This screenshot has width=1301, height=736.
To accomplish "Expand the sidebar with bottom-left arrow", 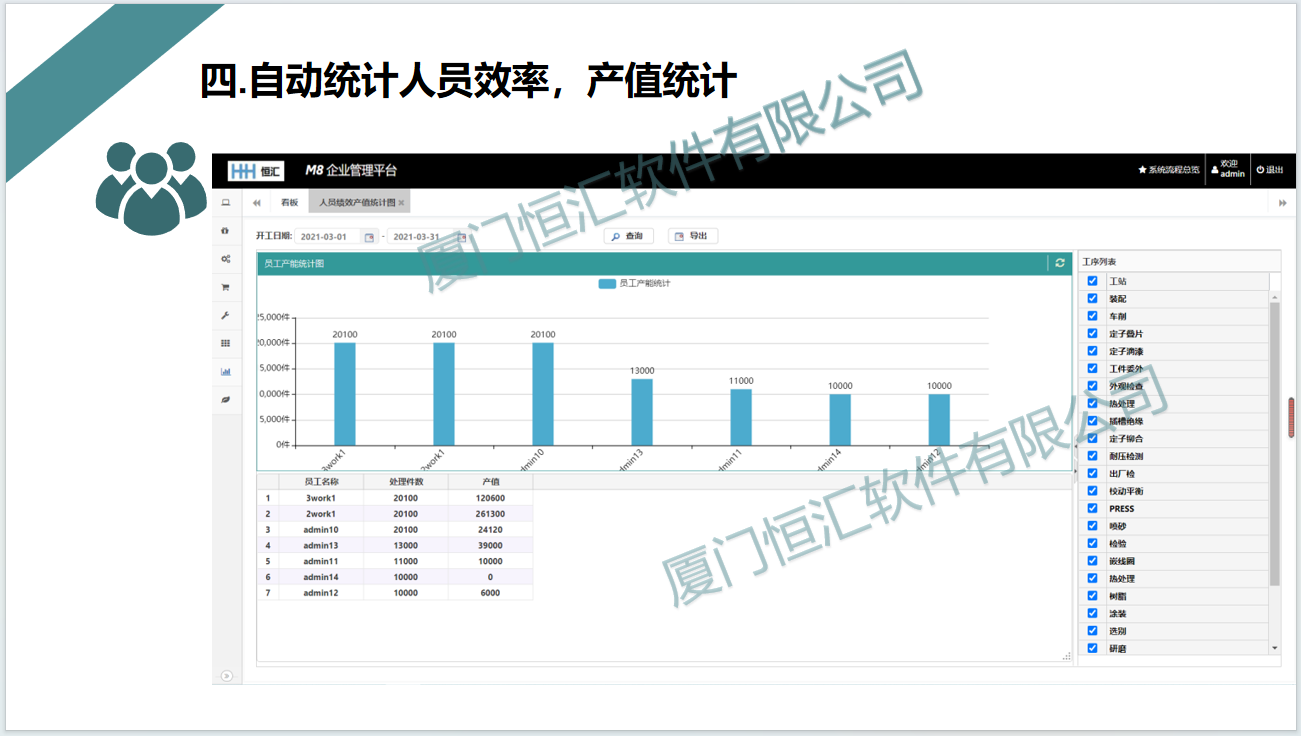I will pyautogui.click(x=227, y=676).
